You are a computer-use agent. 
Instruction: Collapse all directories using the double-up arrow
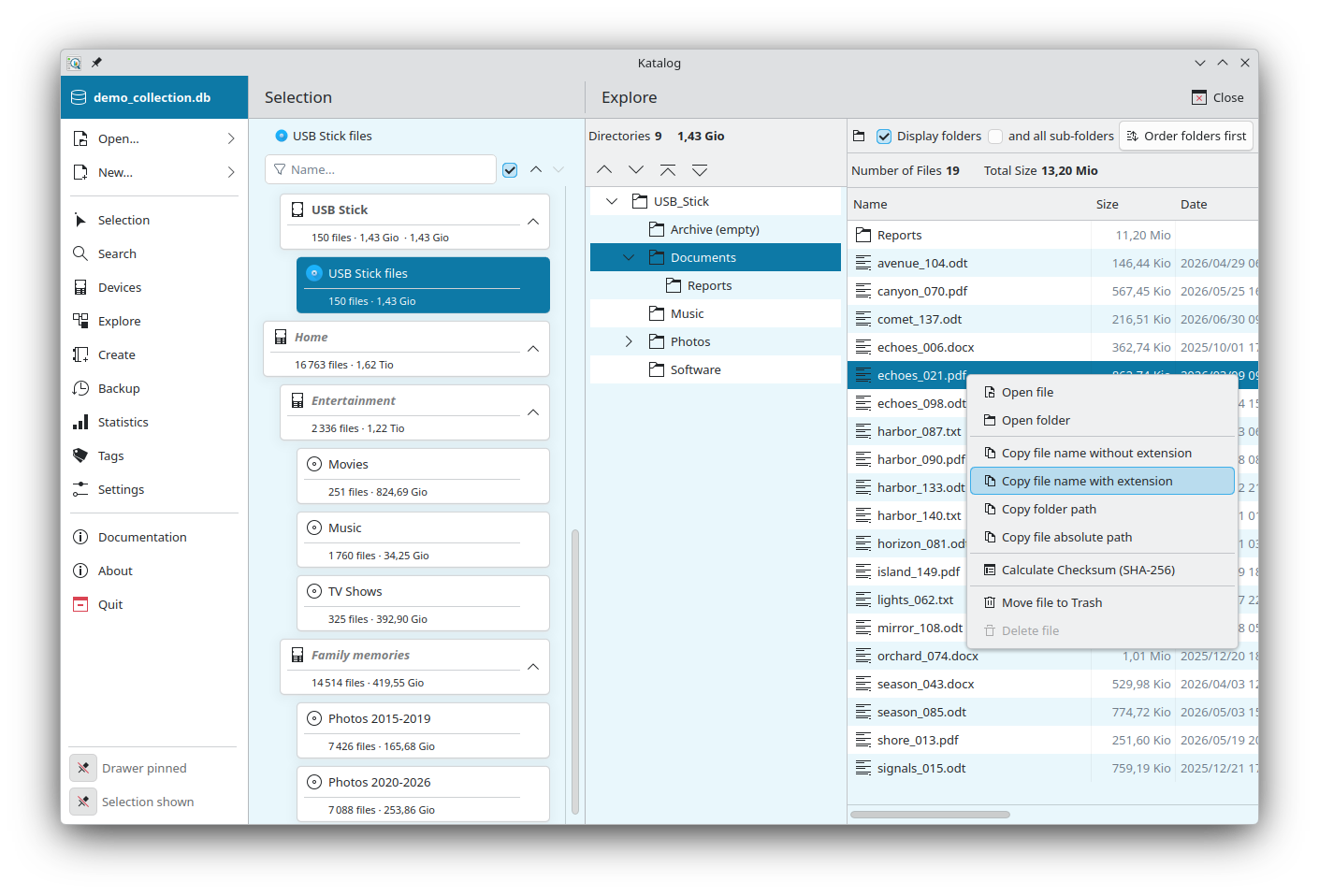coord(668,169)
